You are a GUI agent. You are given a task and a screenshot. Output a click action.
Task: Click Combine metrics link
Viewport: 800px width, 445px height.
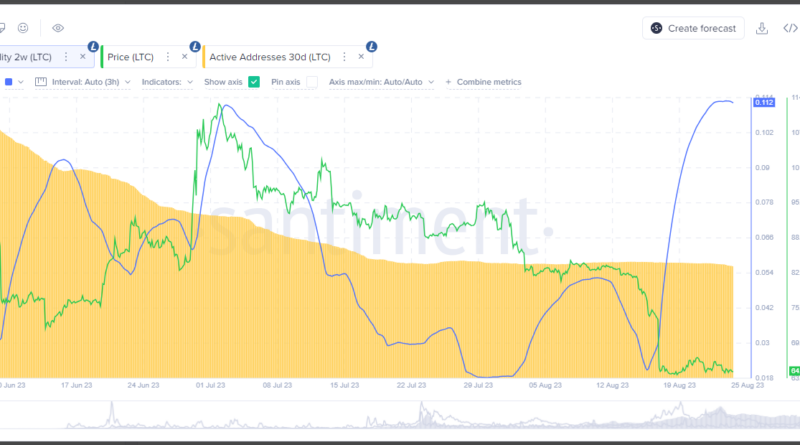point(483,82)
